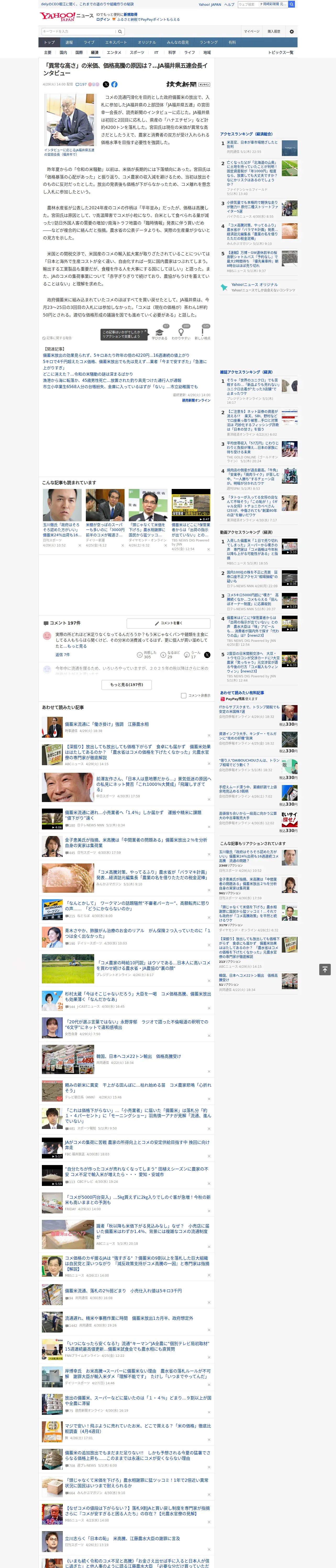Click 記事に関する報告 report icon link
The image size is (336, 1568).
pos(57,338)
